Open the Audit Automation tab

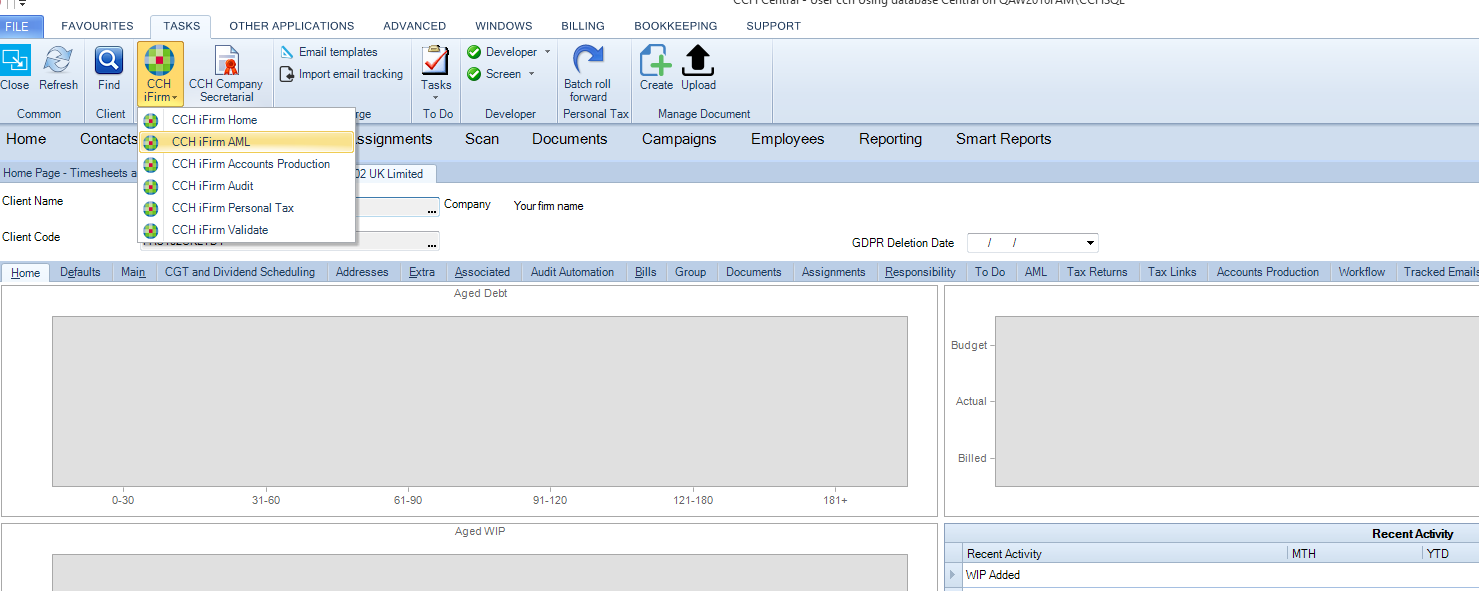click(572, 272)
